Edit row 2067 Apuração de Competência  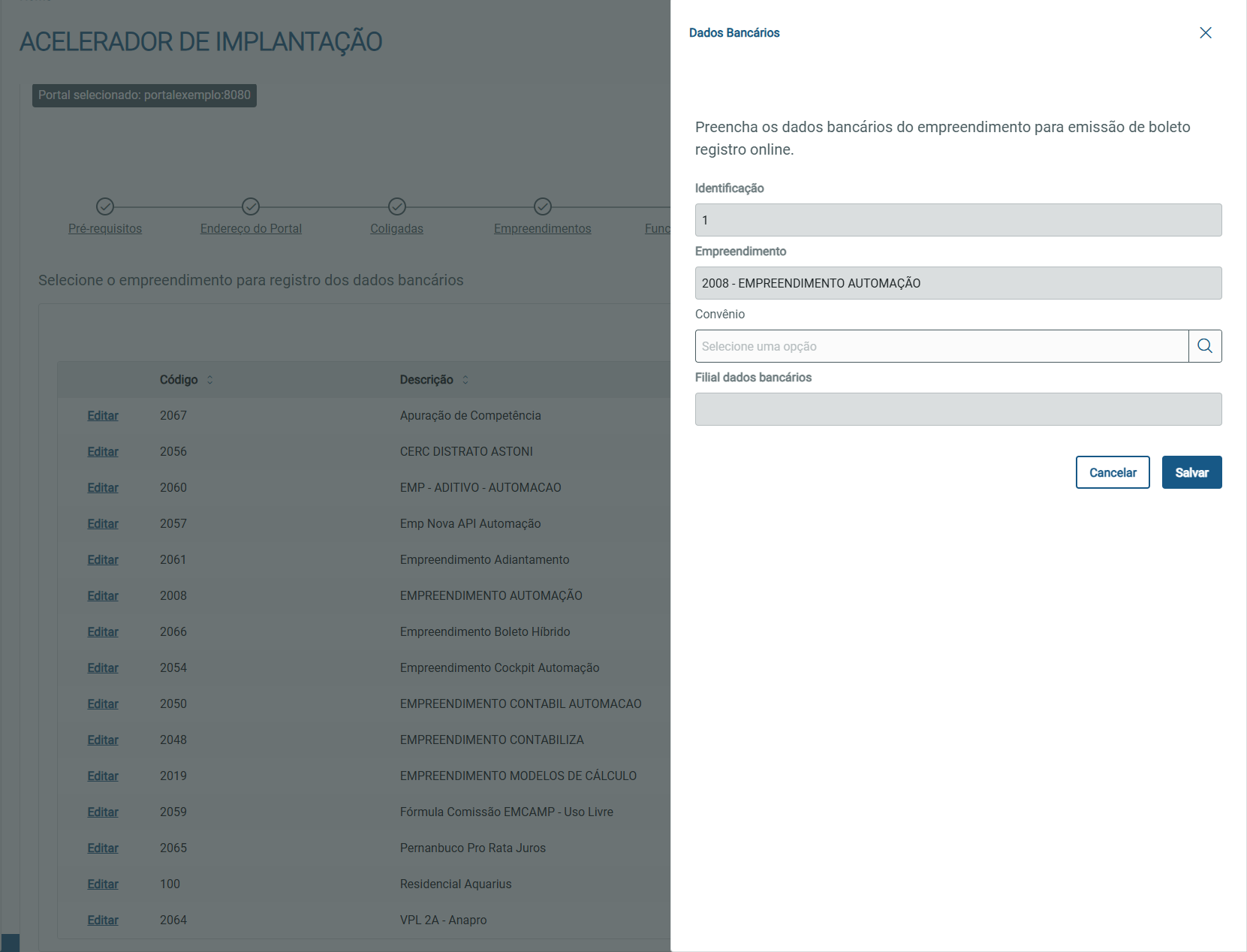point(103,416)
